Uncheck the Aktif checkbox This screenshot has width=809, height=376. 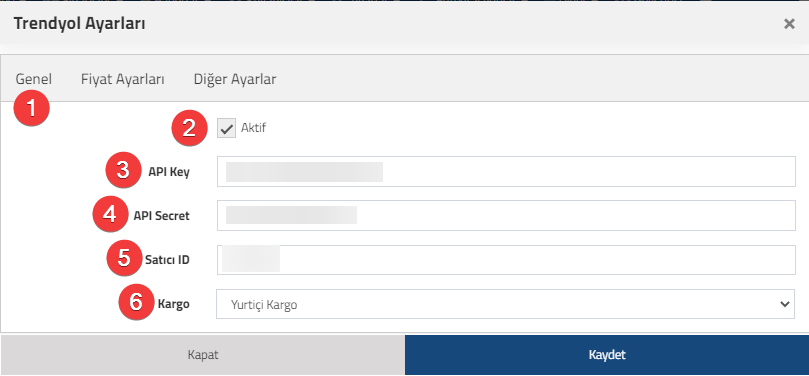click(226, 128)
